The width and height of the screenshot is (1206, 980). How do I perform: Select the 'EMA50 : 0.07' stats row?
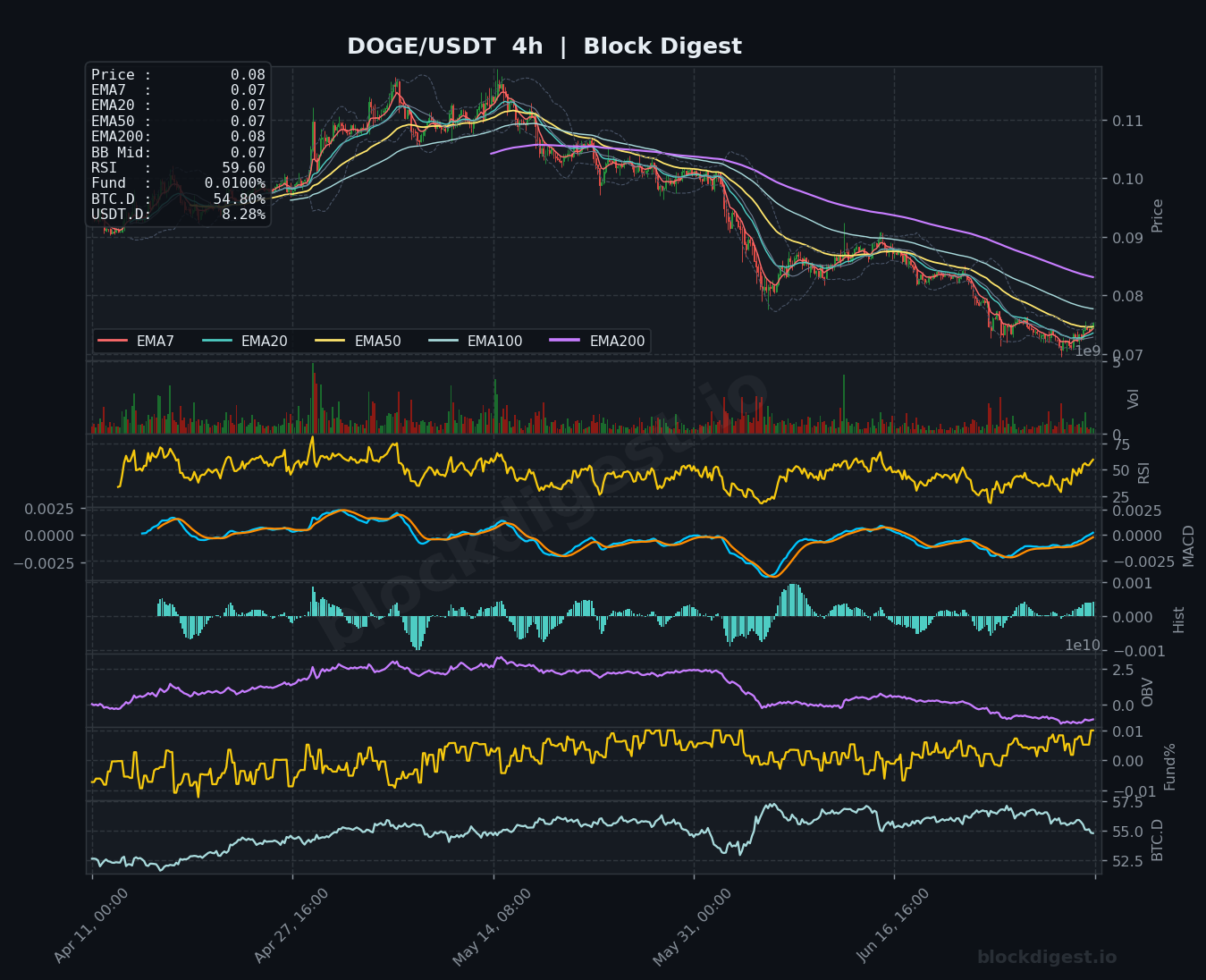pos(178,121)
